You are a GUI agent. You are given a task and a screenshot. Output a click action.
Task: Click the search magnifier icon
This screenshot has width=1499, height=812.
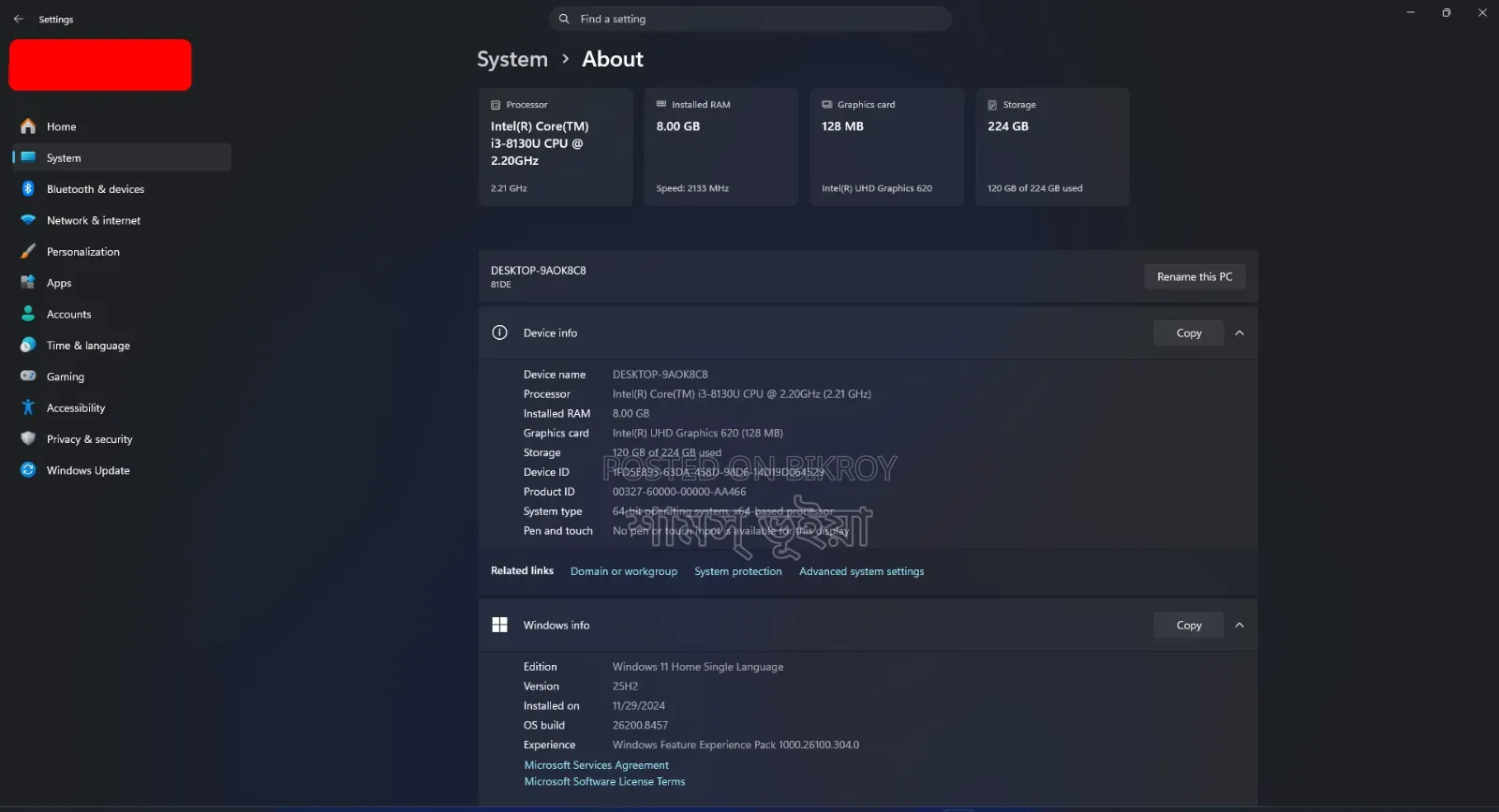[564, 19]
